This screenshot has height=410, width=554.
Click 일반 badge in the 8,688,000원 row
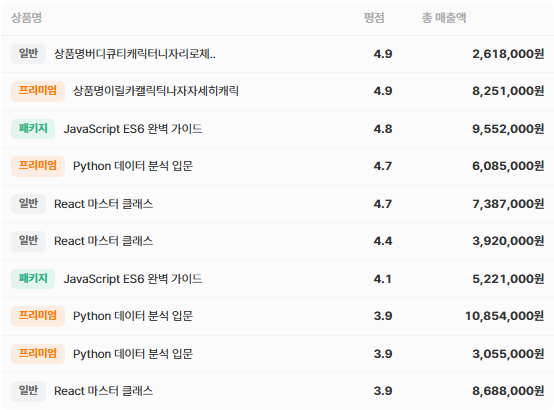pos(28,391)
